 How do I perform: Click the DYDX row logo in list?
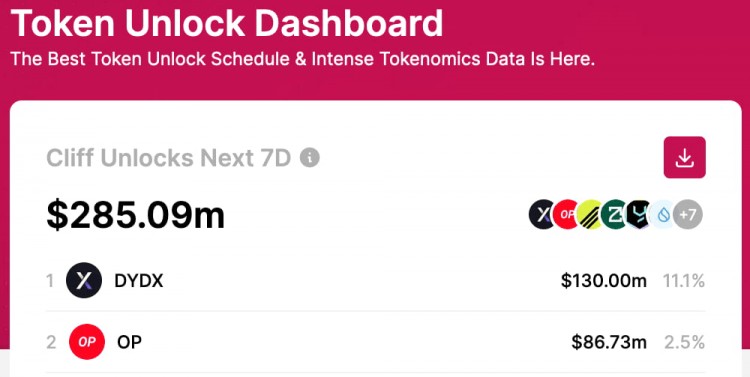click(x=84, y=280)
